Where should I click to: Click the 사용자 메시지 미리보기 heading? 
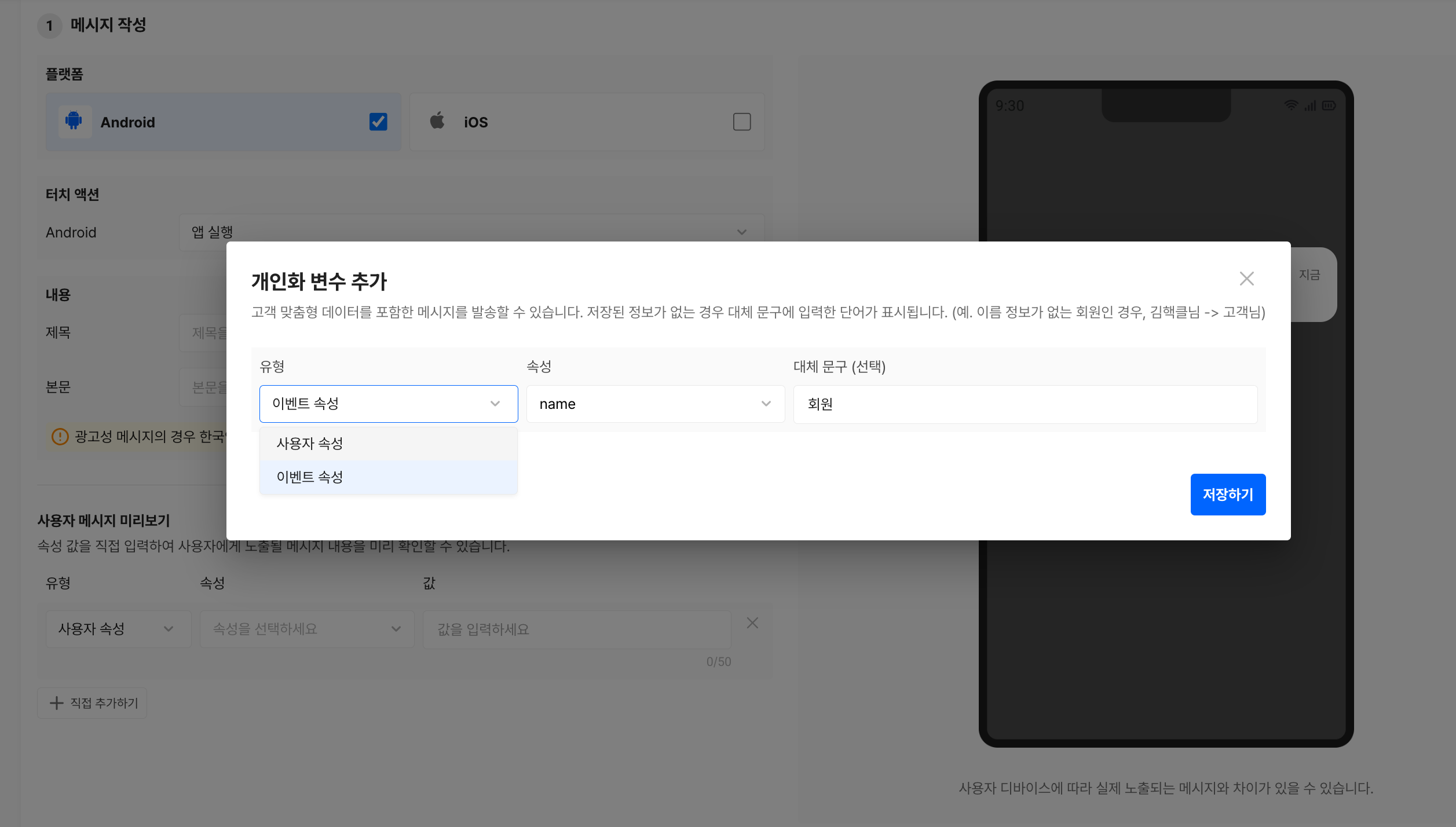point(104,521)
